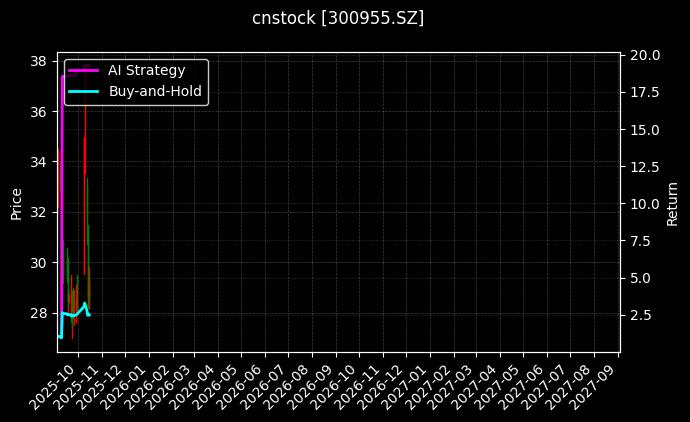
Task: Click the 2026-12 date tick label
Action: tap(383, 384)
